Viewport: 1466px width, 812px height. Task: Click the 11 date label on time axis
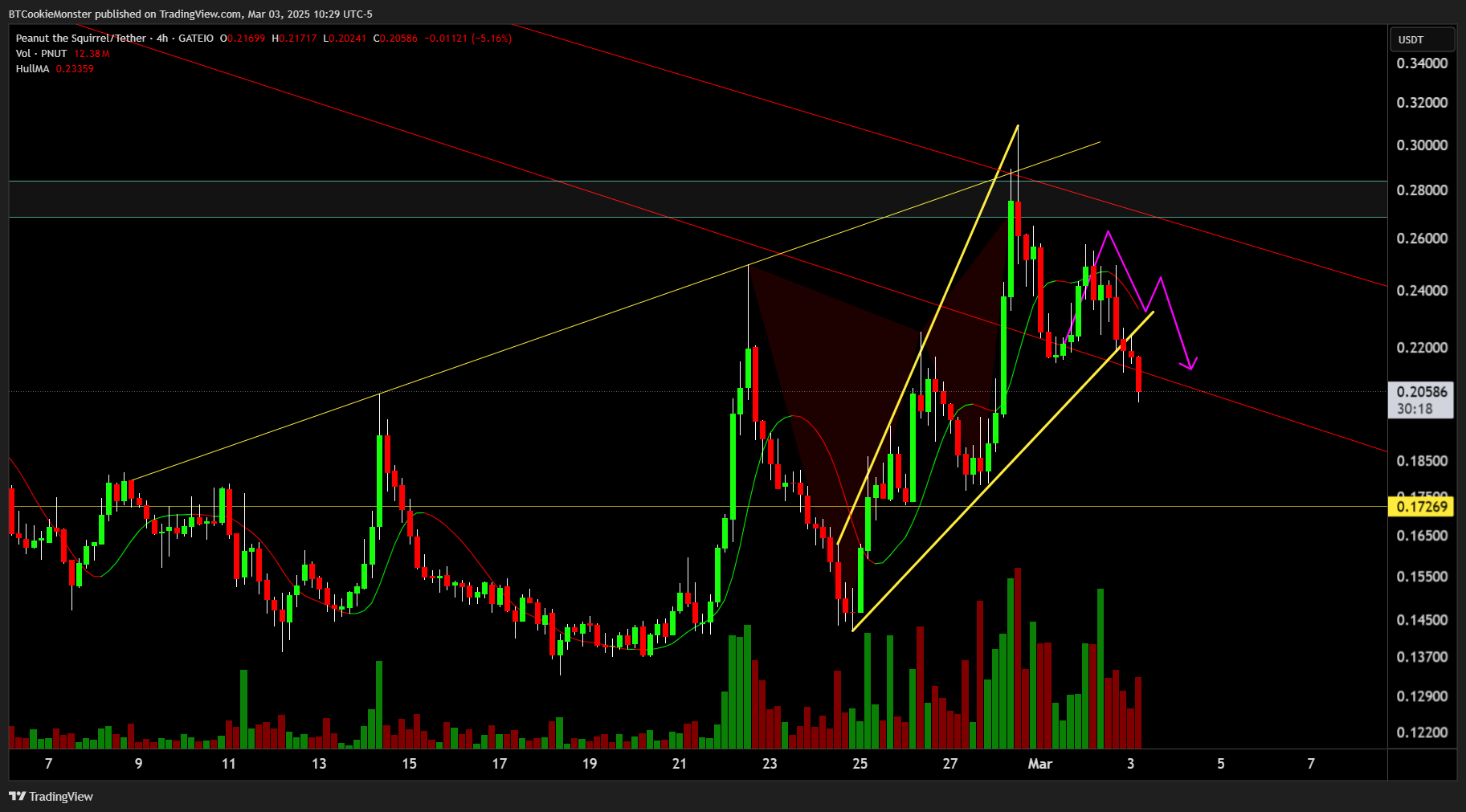tap(229, 763)
